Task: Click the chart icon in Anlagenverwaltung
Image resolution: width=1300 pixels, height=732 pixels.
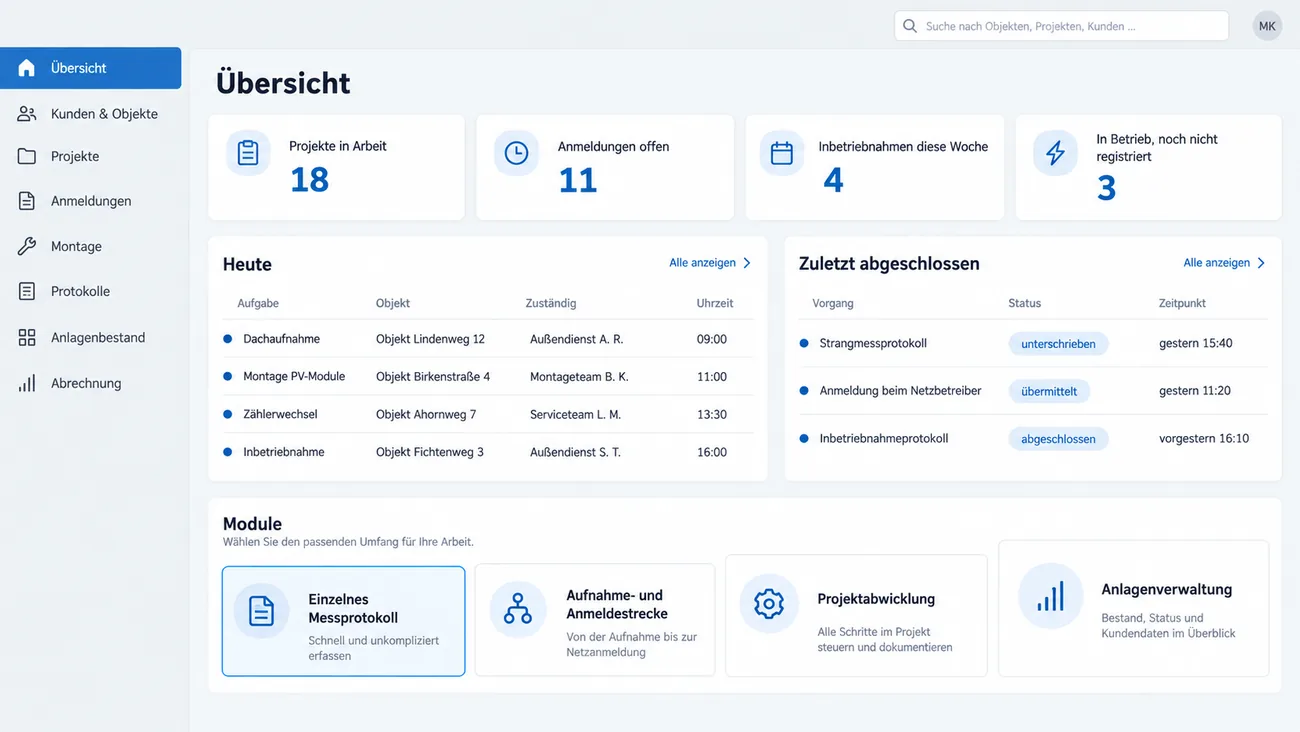Action: 1050,597
